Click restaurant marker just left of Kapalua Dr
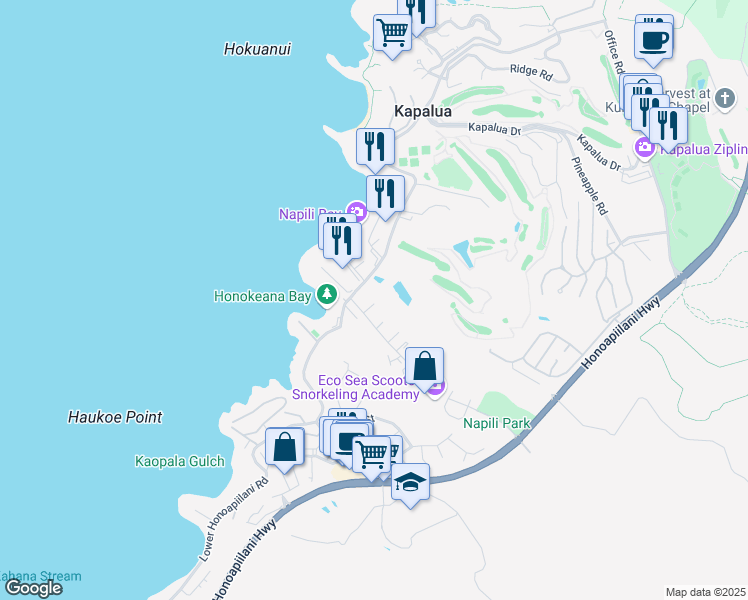Image resolution: width=748 pixels, height=600 pixels. coord(375,147)
